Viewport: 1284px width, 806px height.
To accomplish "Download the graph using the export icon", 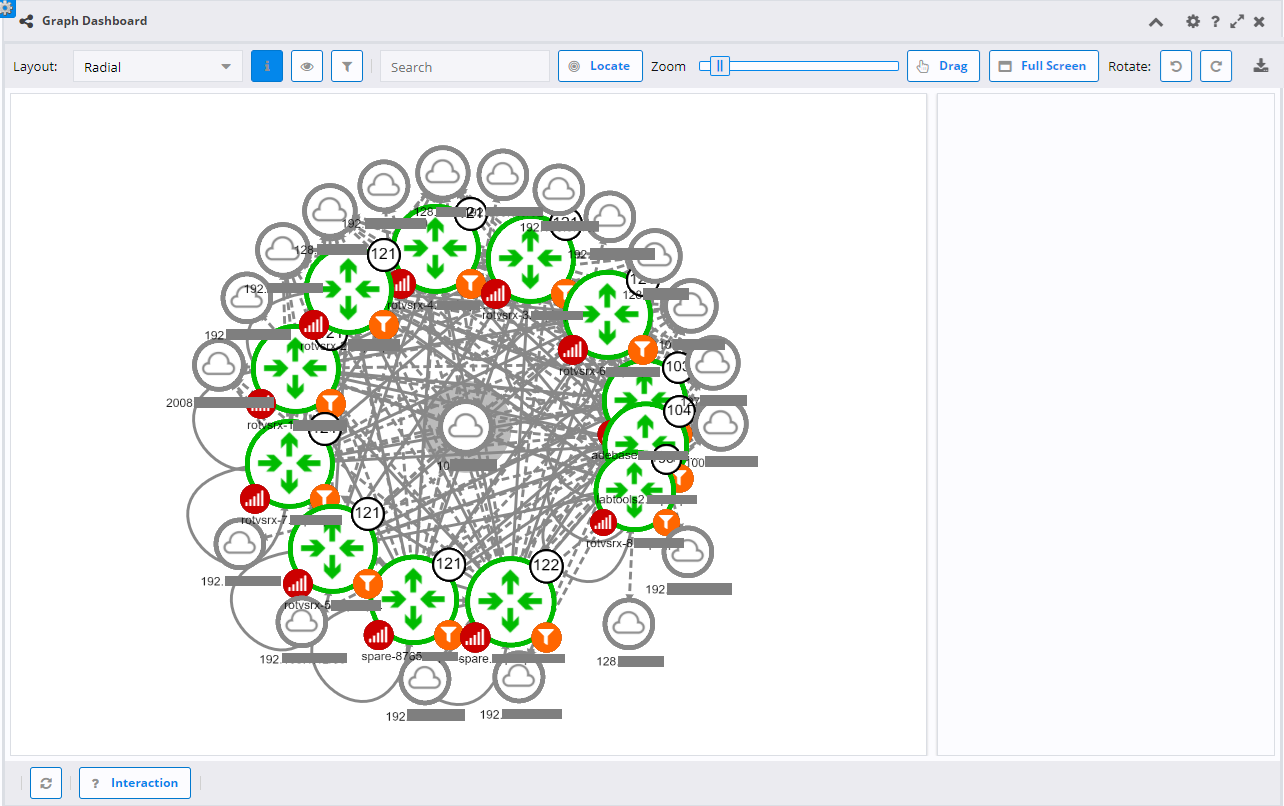I will pos(1261,66).
